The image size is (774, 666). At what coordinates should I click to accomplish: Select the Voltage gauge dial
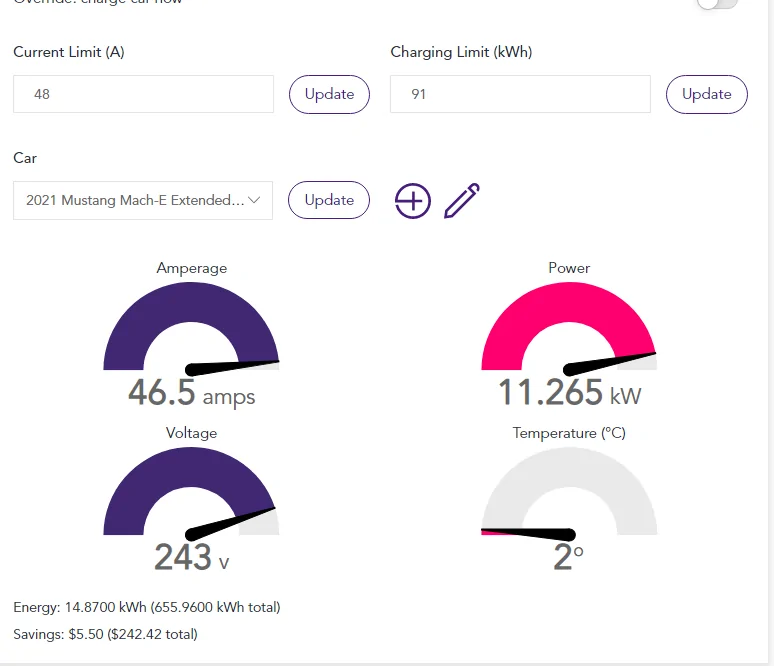(x=191, y=494)
